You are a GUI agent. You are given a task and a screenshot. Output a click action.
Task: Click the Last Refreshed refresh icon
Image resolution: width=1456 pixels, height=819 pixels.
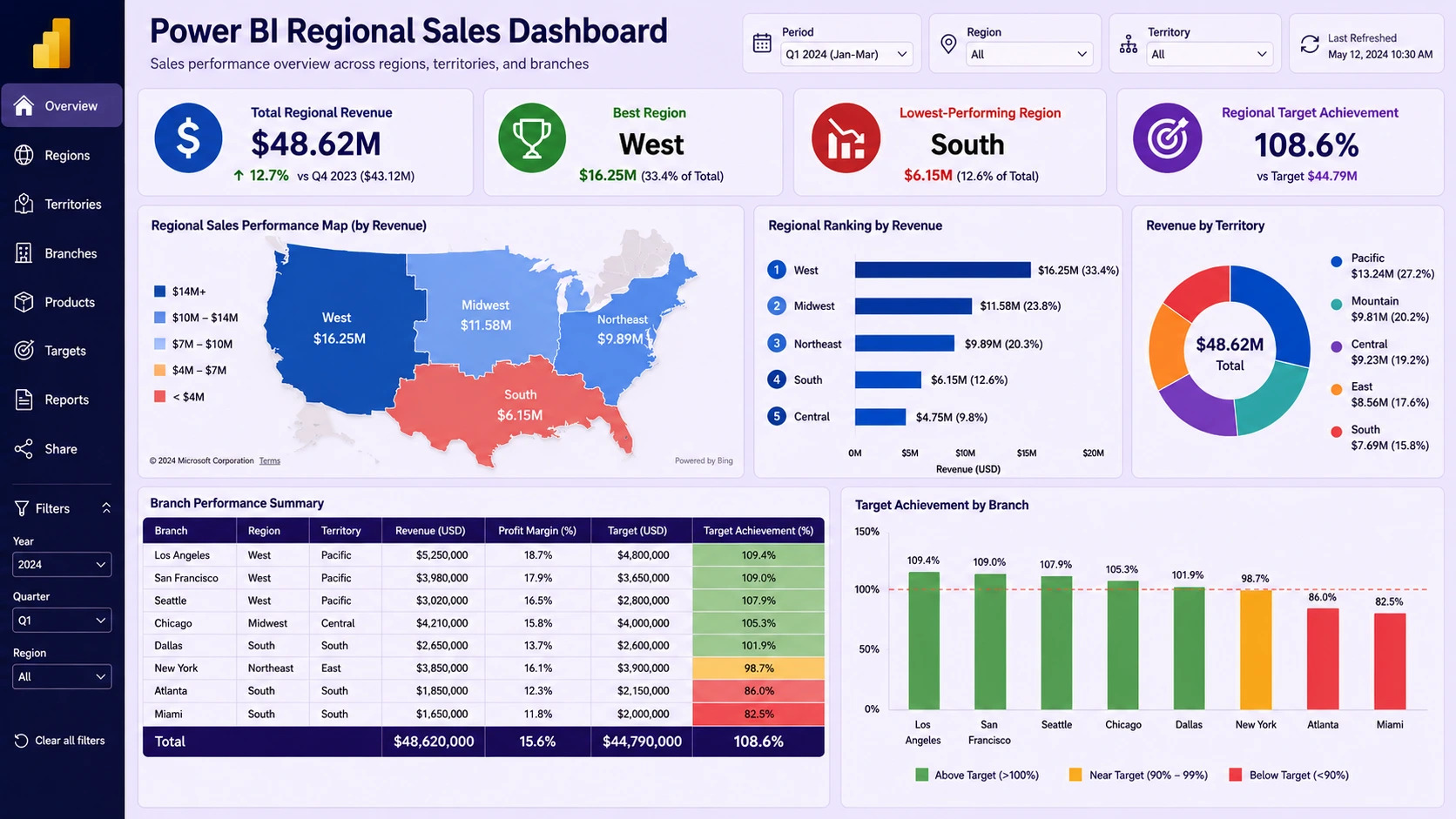pos(1310,44)
